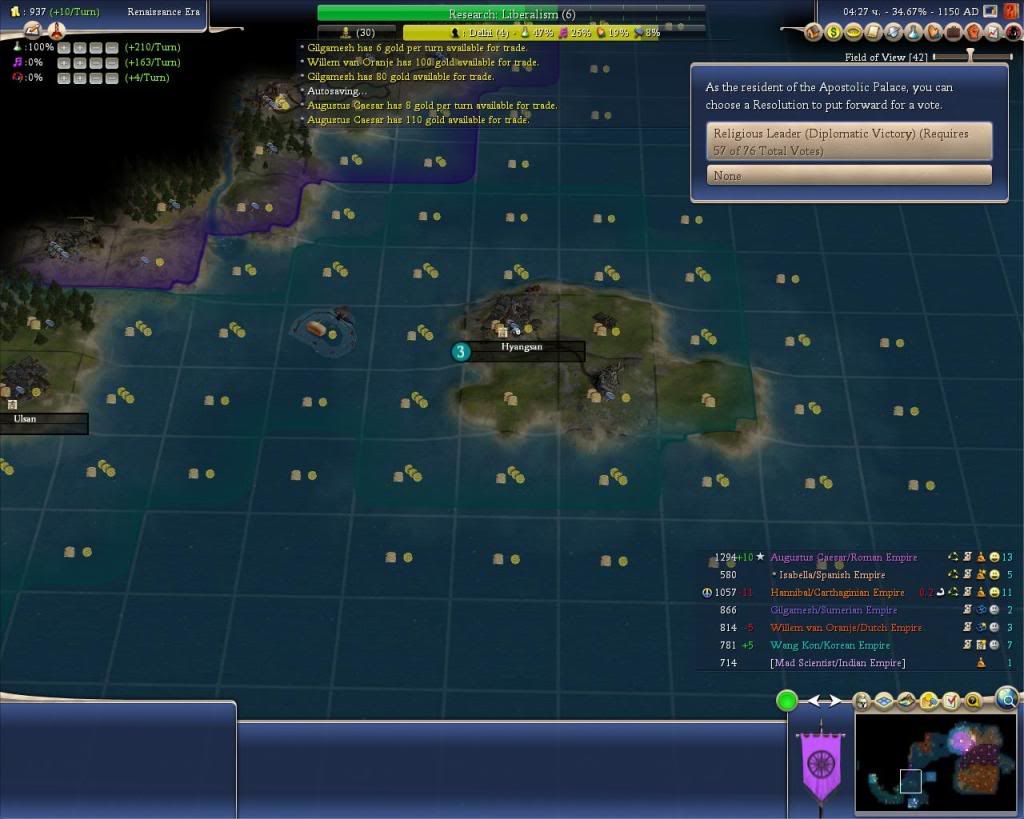This screenshot has width=1024, height=819.
Task: Click the purple wheel player flag
Action: [822, 764]
